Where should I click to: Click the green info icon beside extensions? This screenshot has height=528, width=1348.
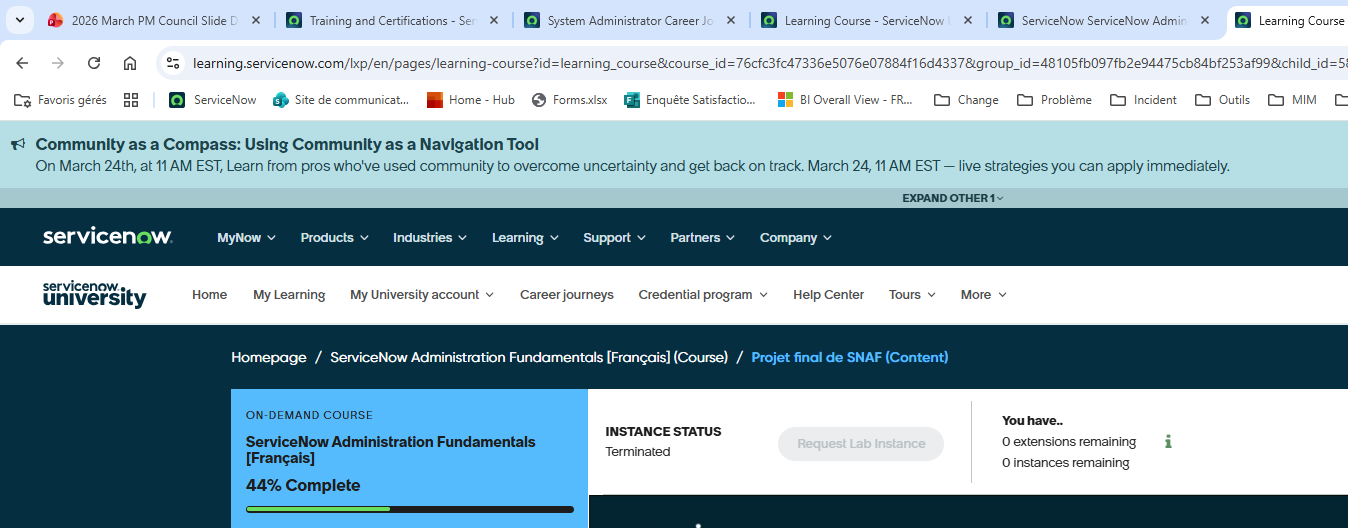tap(1168, 441)
